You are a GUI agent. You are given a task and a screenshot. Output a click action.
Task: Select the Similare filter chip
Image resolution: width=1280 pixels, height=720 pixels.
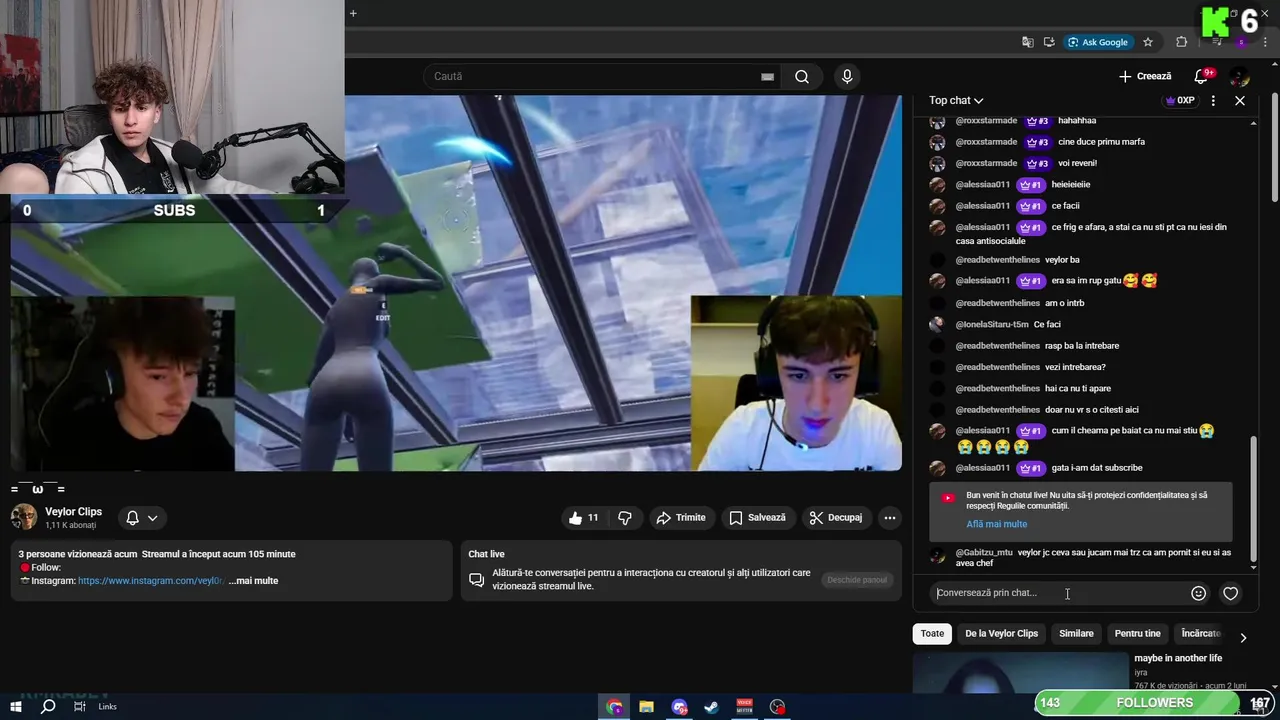(1076, 634)
